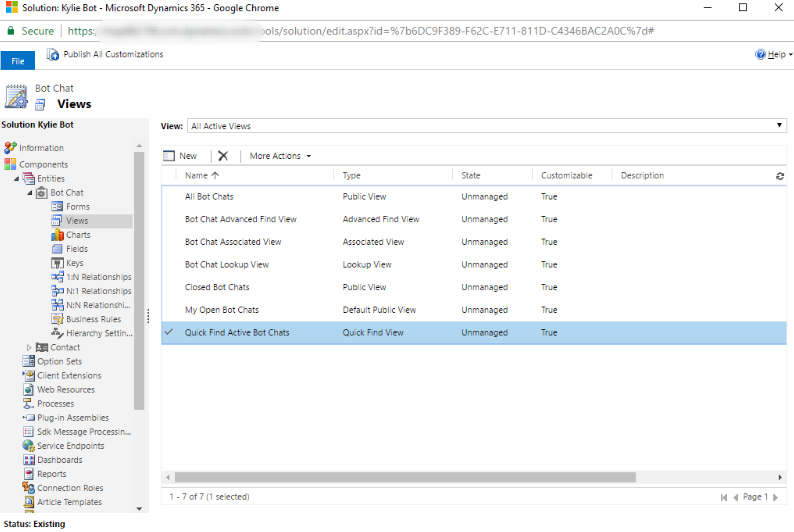Screen dimensions: 794x532
Task: Create a New view
Action: point(180,156)
